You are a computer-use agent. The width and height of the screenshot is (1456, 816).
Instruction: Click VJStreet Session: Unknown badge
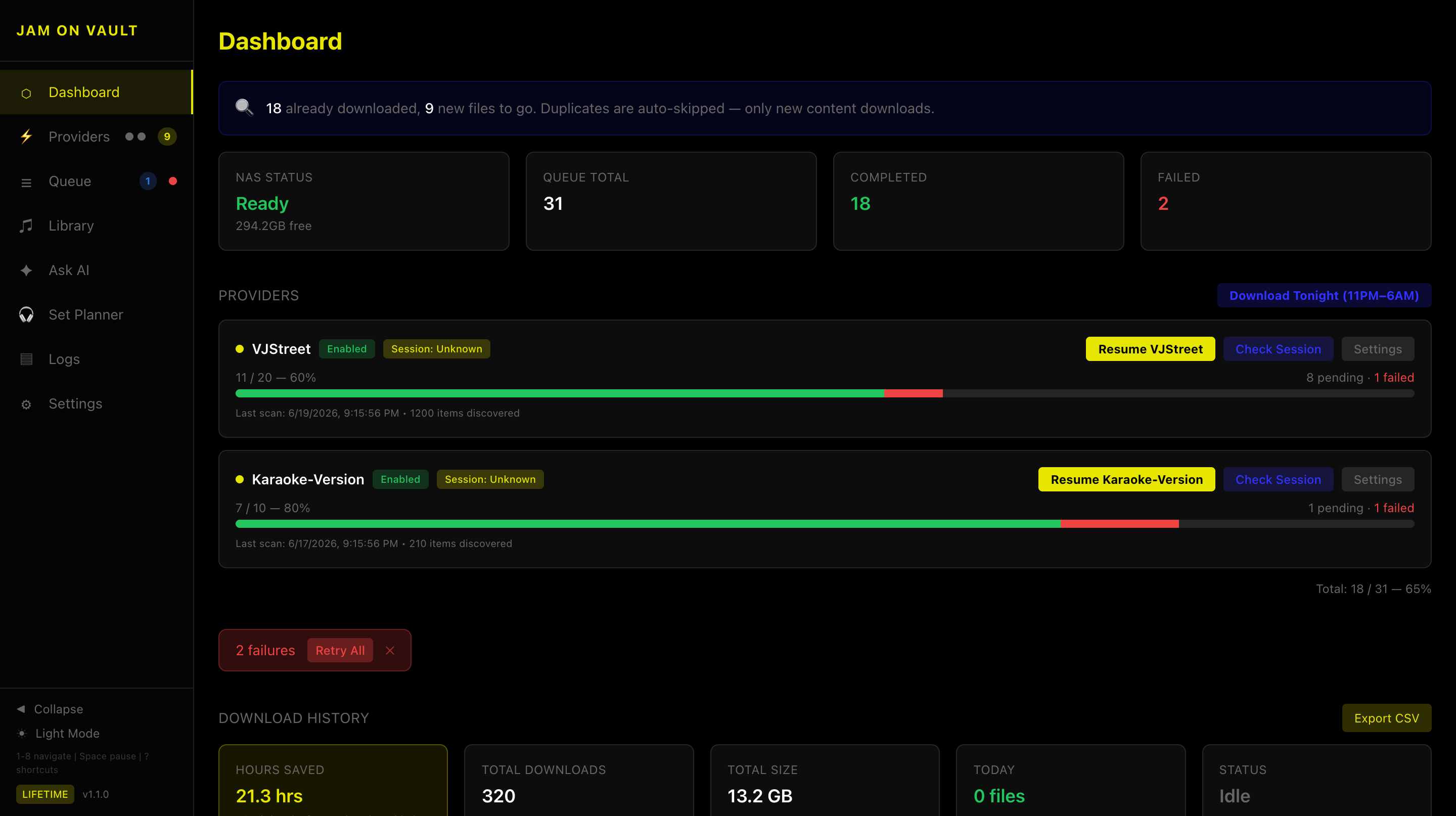pos(437,349)
